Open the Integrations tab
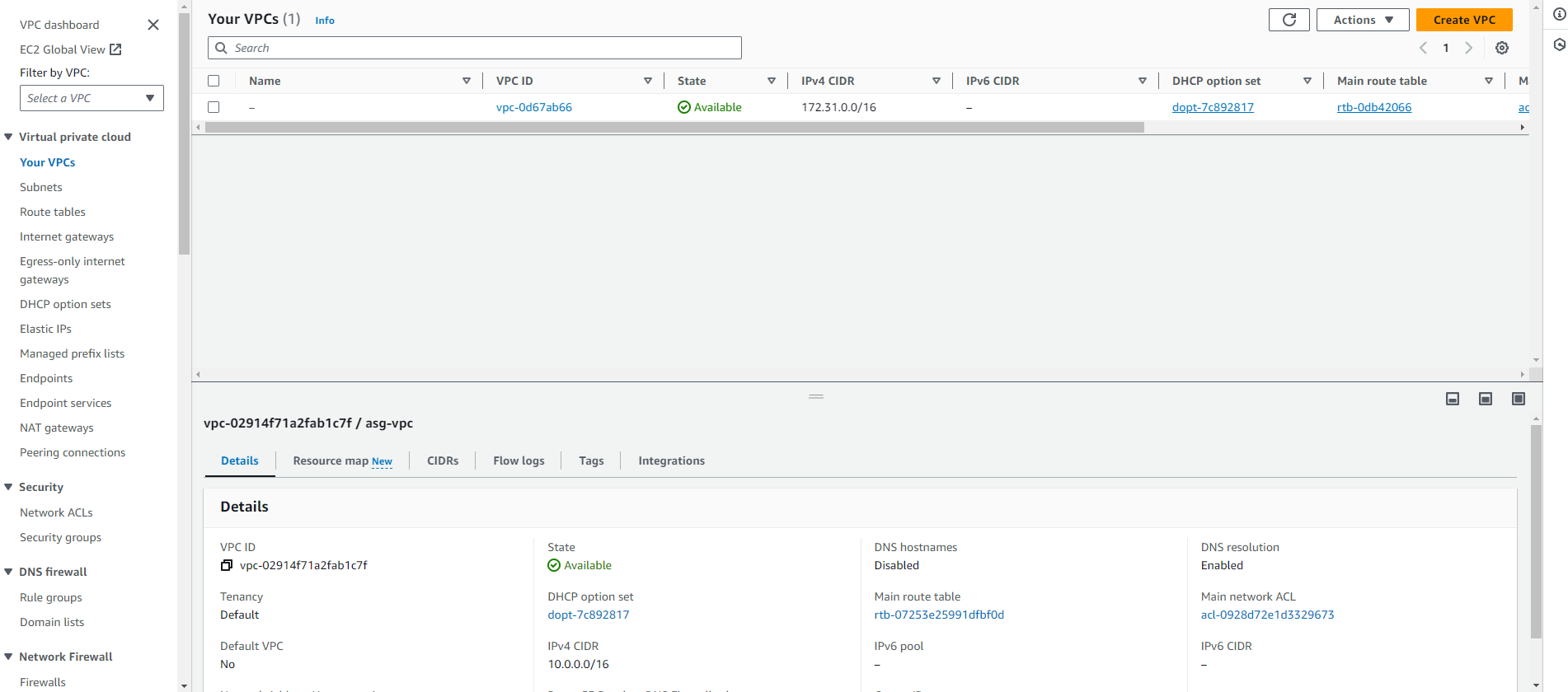Image resolution: width=1568 pixels, height=692 pixels. tap(671, 461)
